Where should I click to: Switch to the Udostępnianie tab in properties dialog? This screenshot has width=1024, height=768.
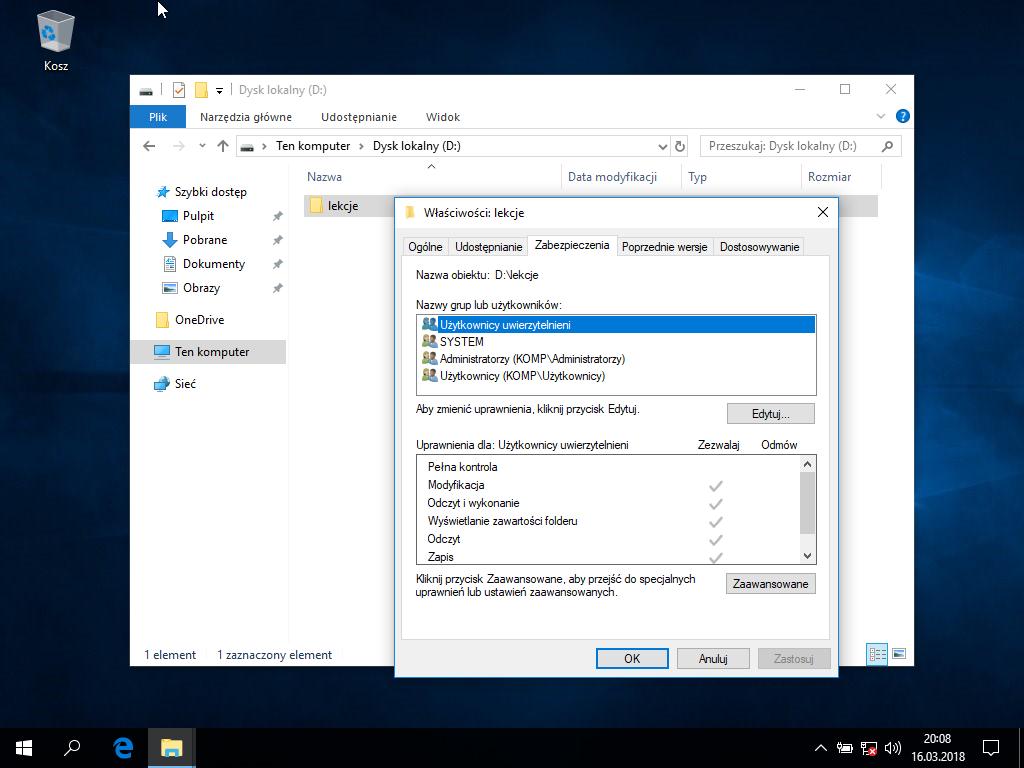click(488, 247)
